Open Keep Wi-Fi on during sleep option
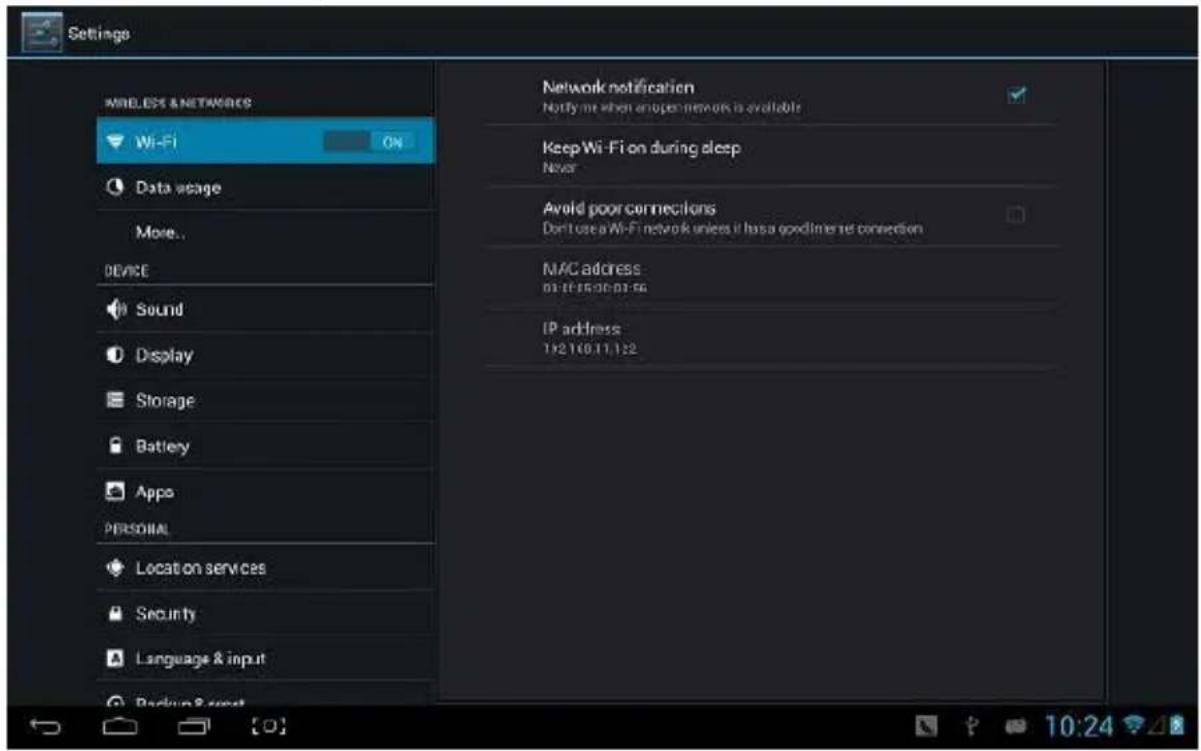 [x=770, y=156]
